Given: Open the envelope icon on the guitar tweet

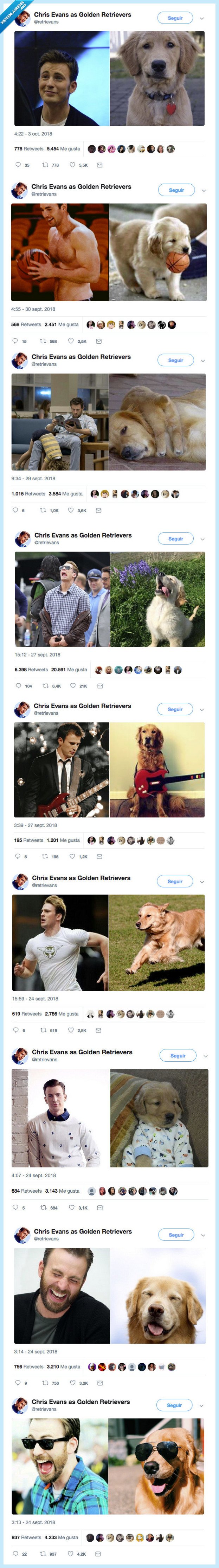Looking at the screenshot, I should click(x=99, y=857).
